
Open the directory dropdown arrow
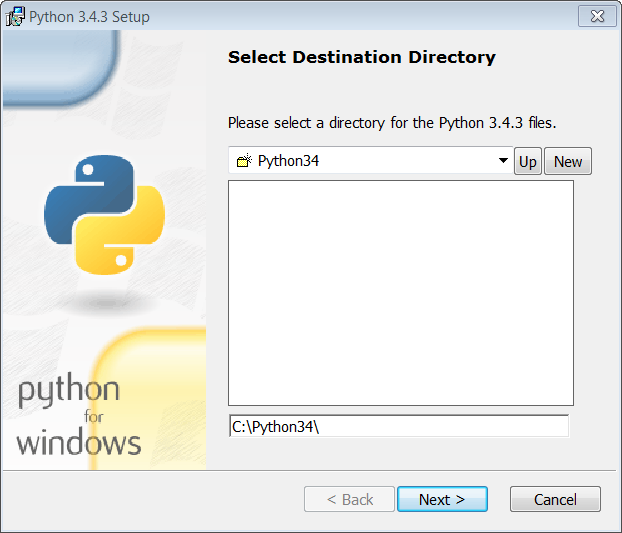point(503,161)
